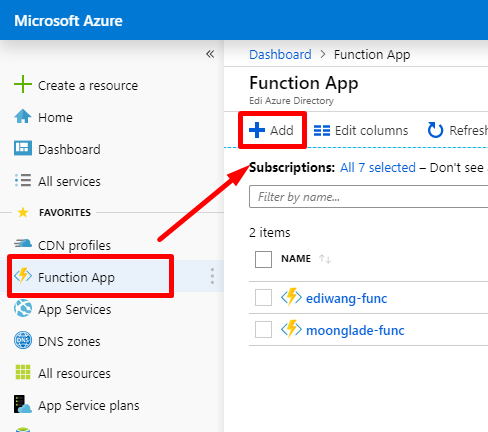
Task: Sort by NAME using sort arrows
Action: pyautogui.click(x=325, y=259)
